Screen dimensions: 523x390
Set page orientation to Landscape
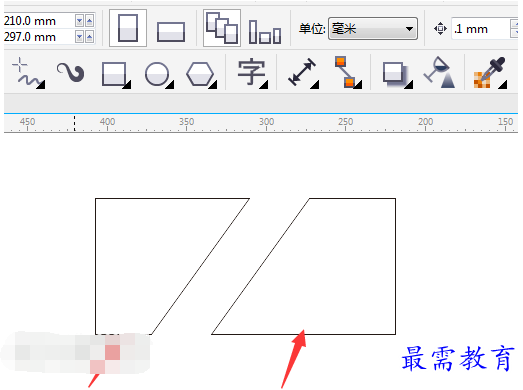click(171, 32)
